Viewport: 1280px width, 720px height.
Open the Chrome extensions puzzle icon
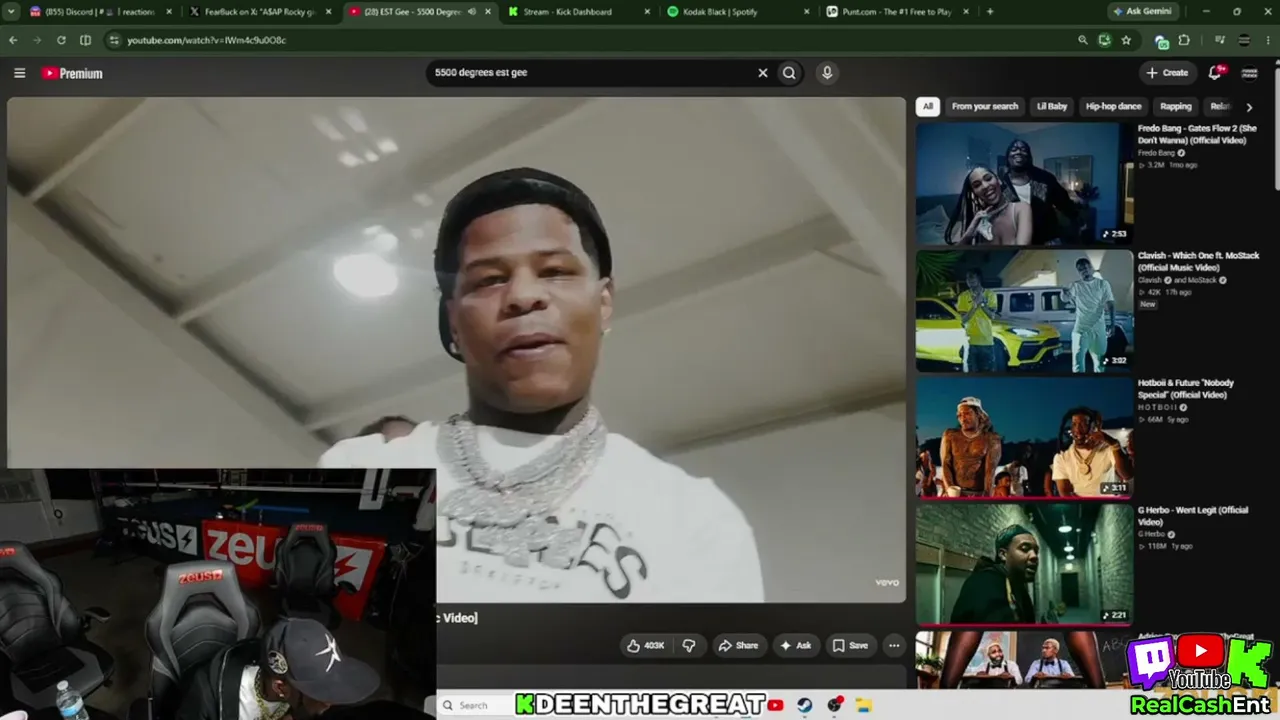click(x=1184, y=40)
